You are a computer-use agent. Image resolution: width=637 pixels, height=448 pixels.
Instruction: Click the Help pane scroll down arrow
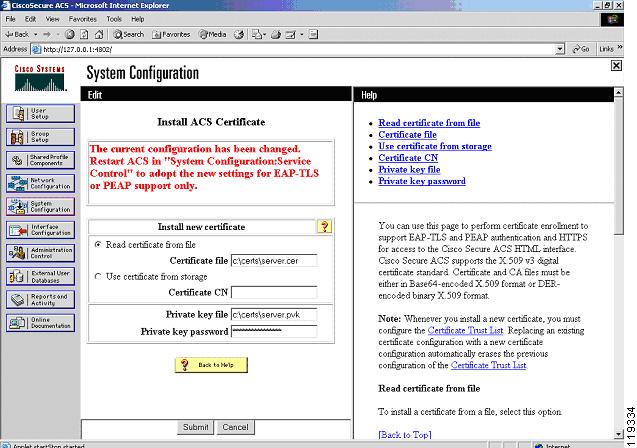[x=618, y=434]
